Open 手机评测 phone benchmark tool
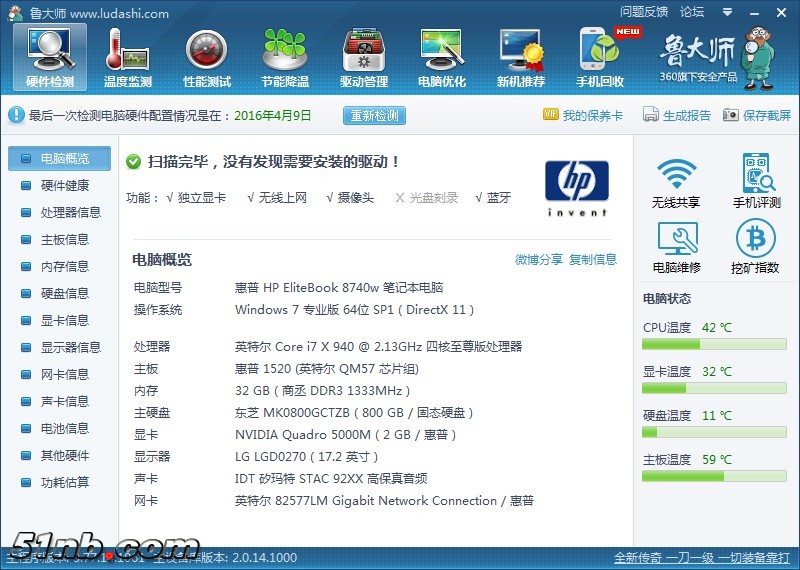800x570 pixels. pyautogui.click(x=756, y=182)
